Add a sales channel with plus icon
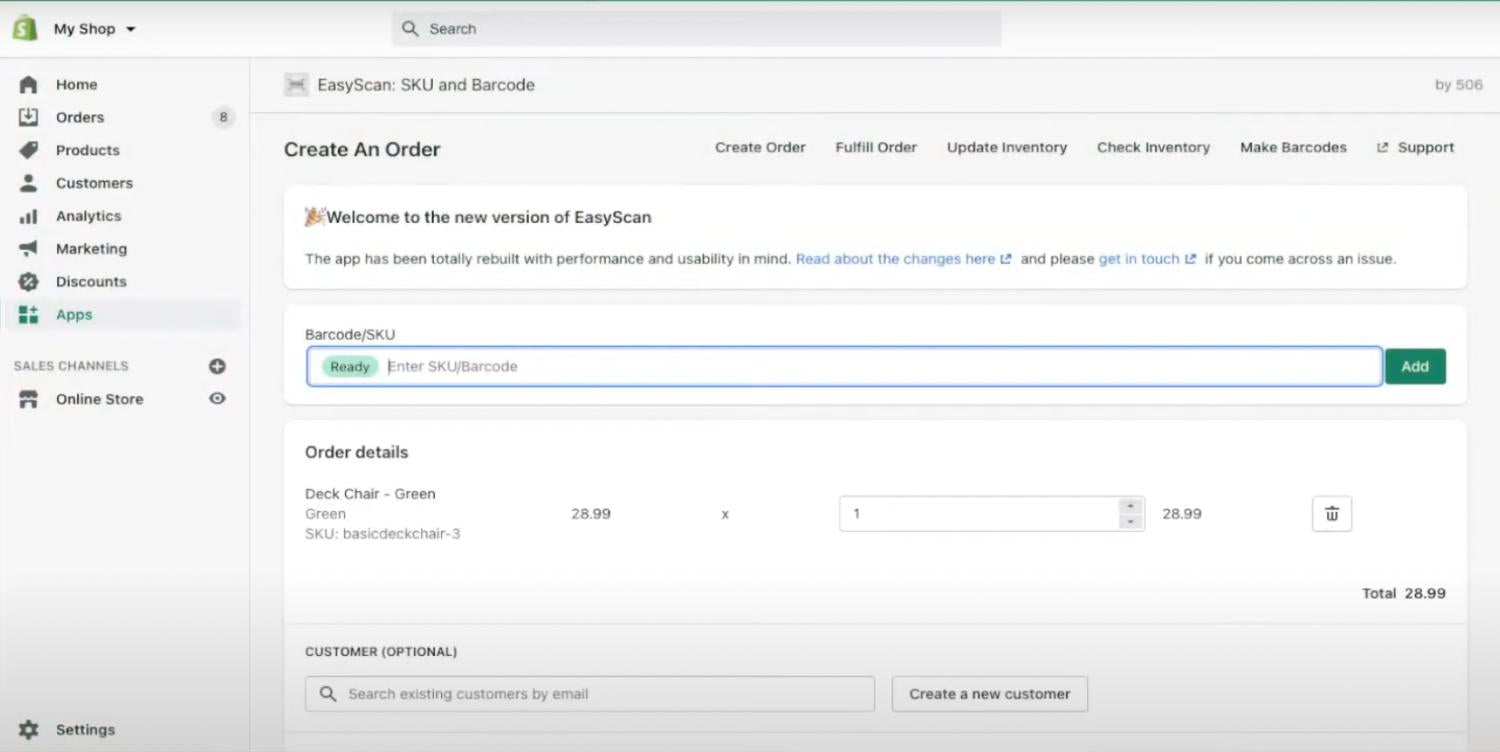Screen dimensions: 1500x752 tap(217, 366)
